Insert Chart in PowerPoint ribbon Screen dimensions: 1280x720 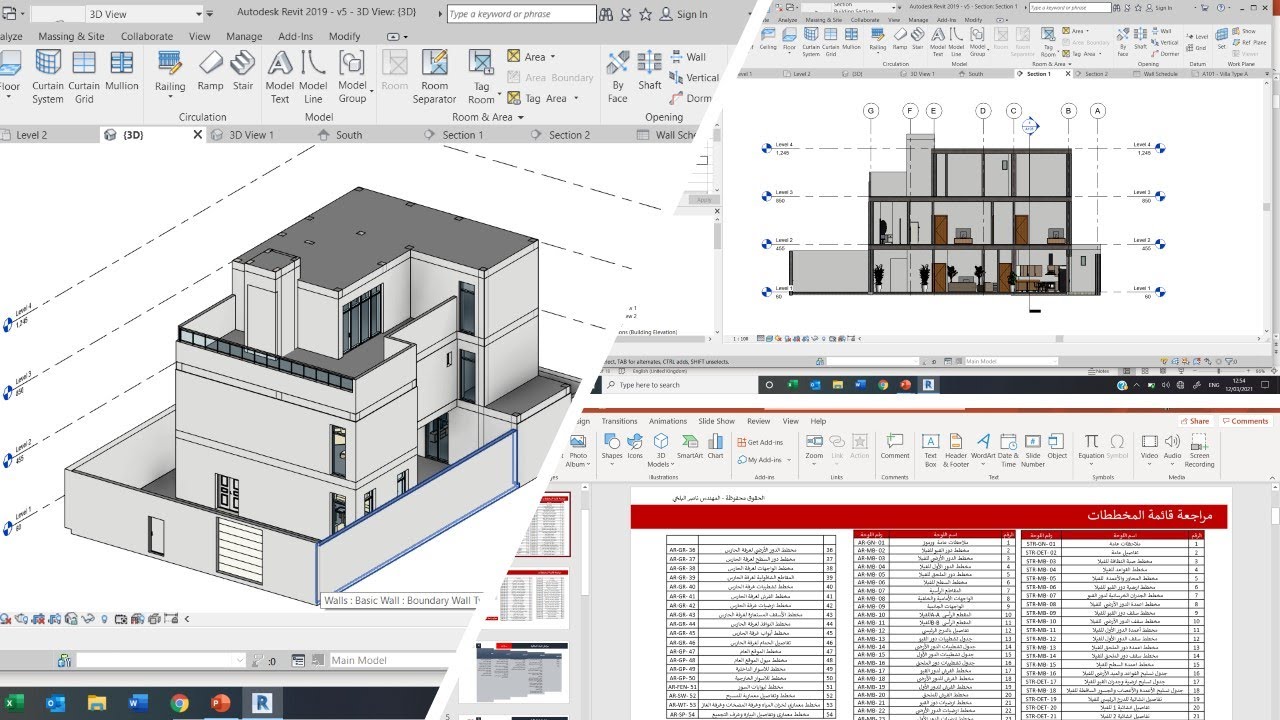click(715, 445)
